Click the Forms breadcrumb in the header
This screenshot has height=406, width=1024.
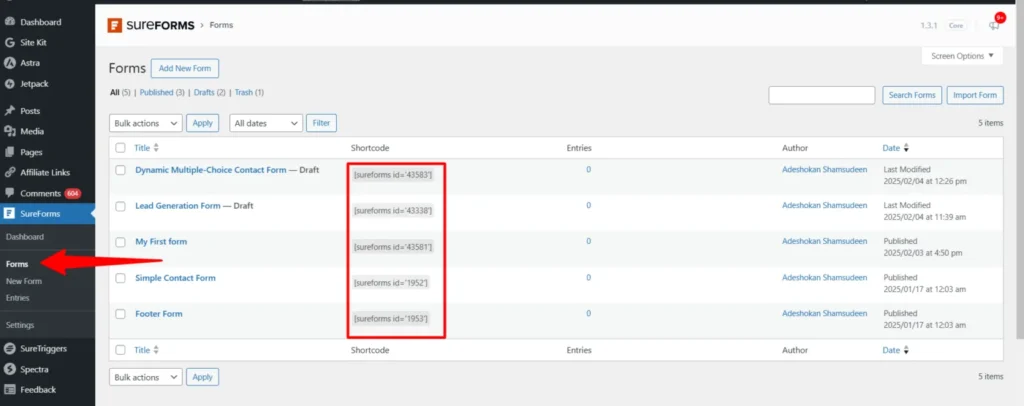click(x=221, y=25)
